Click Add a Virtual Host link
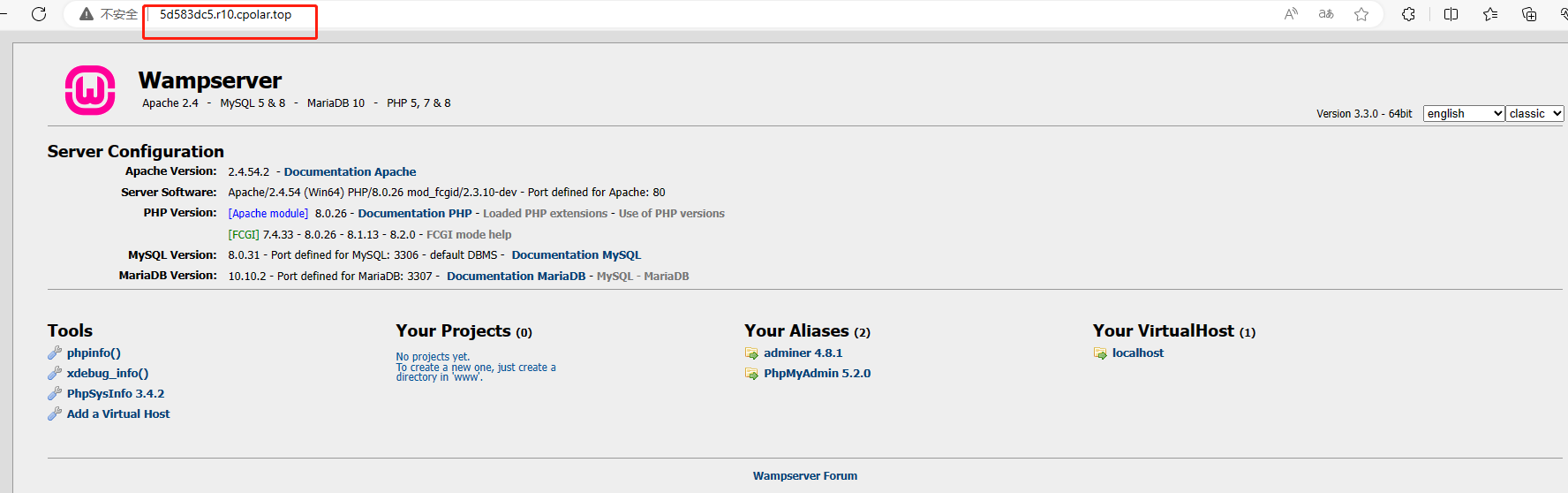Image resolution: width=1568 pixels, height=493 pixels. pyautogui.click(x=118, y=413)
